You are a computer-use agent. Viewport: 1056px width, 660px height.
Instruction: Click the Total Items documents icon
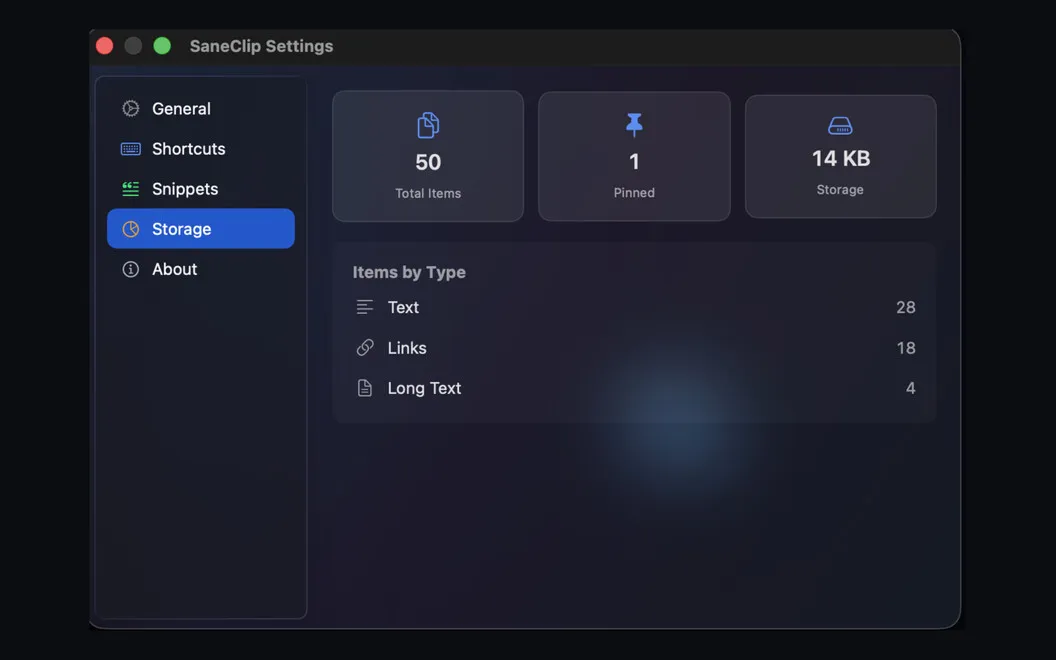tap(428, 125)
